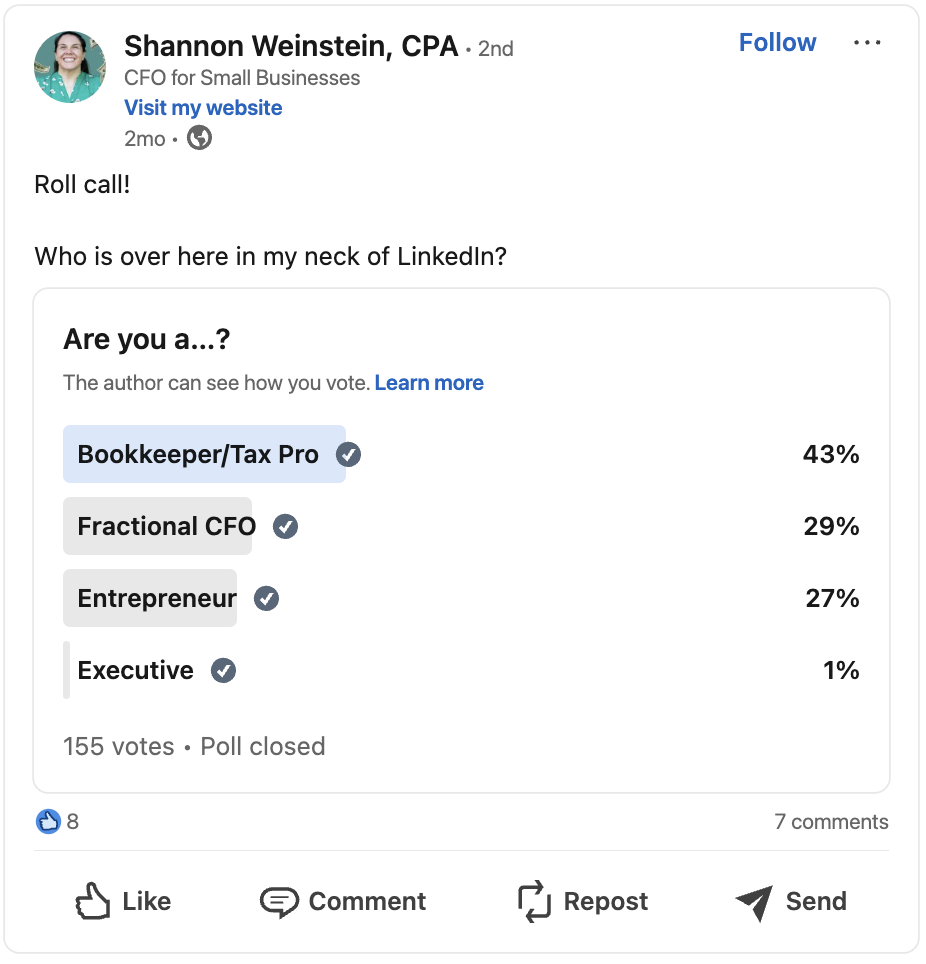Open the Visit my website link

pos(203,107)
